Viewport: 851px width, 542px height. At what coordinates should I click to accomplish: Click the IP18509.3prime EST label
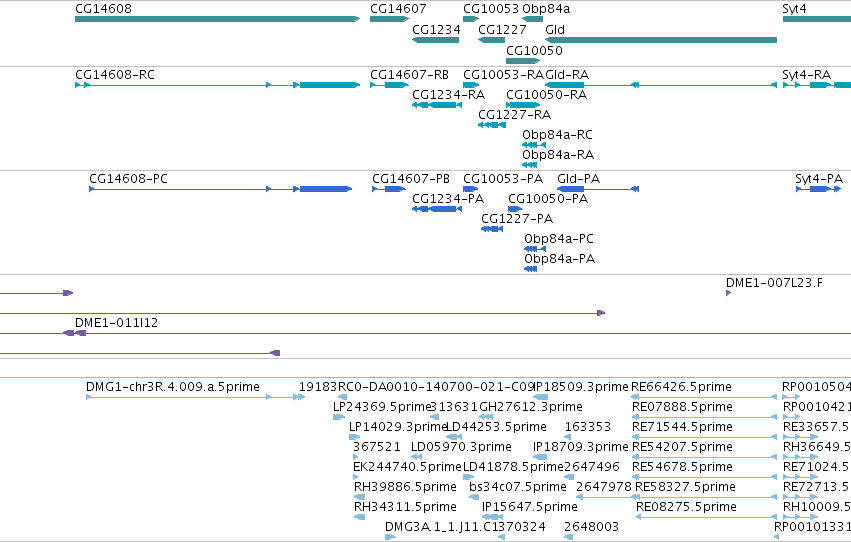(x=581, y=387)
